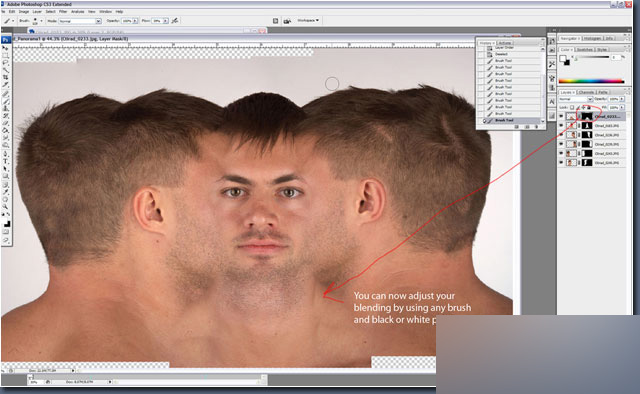Select the Clone Stamp tool

5,109
